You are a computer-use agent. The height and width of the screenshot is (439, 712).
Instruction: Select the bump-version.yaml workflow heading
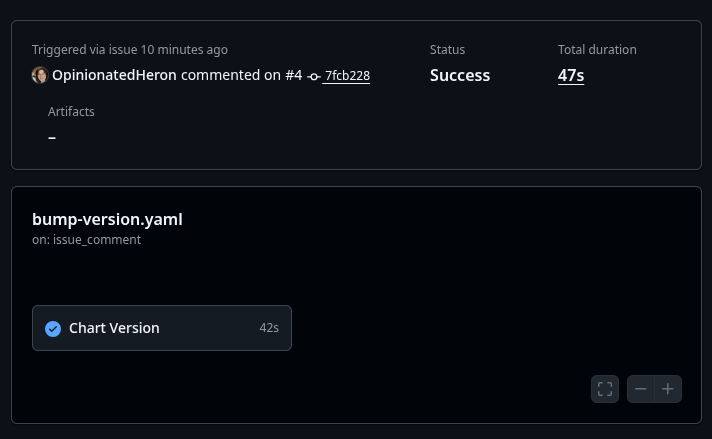107,219
